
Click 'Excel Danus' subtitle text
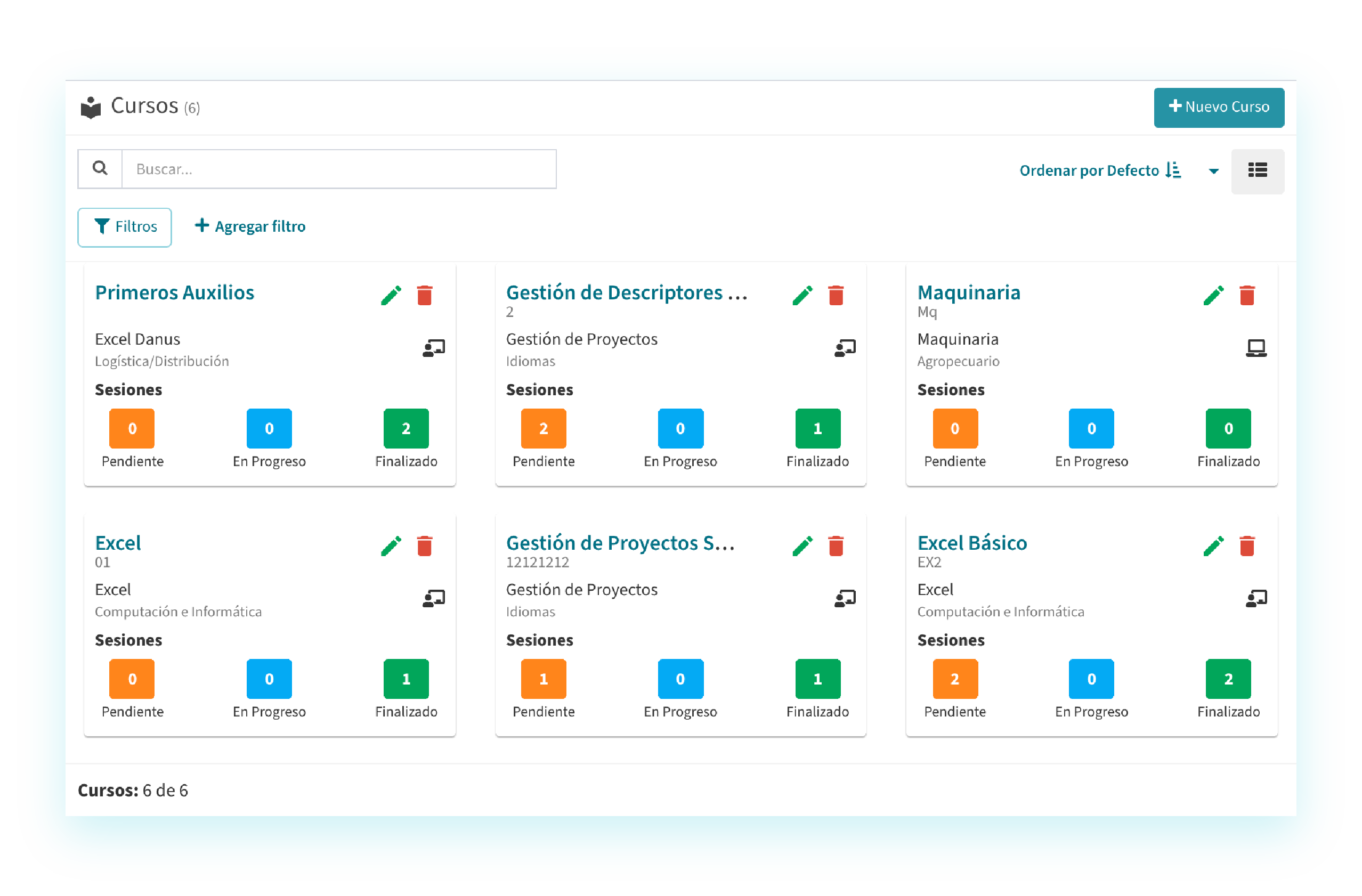click(137, 339)
